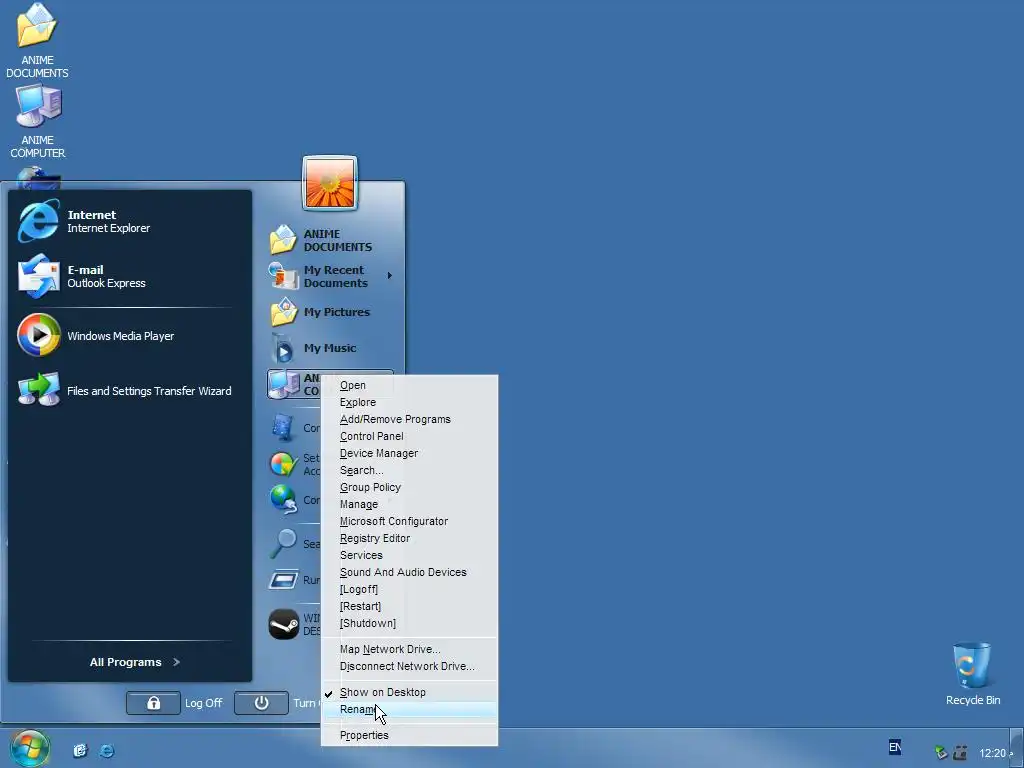Click the Log Off lock button
Viewport: 1024px width, 768px height.
click(x=153, y=703)
